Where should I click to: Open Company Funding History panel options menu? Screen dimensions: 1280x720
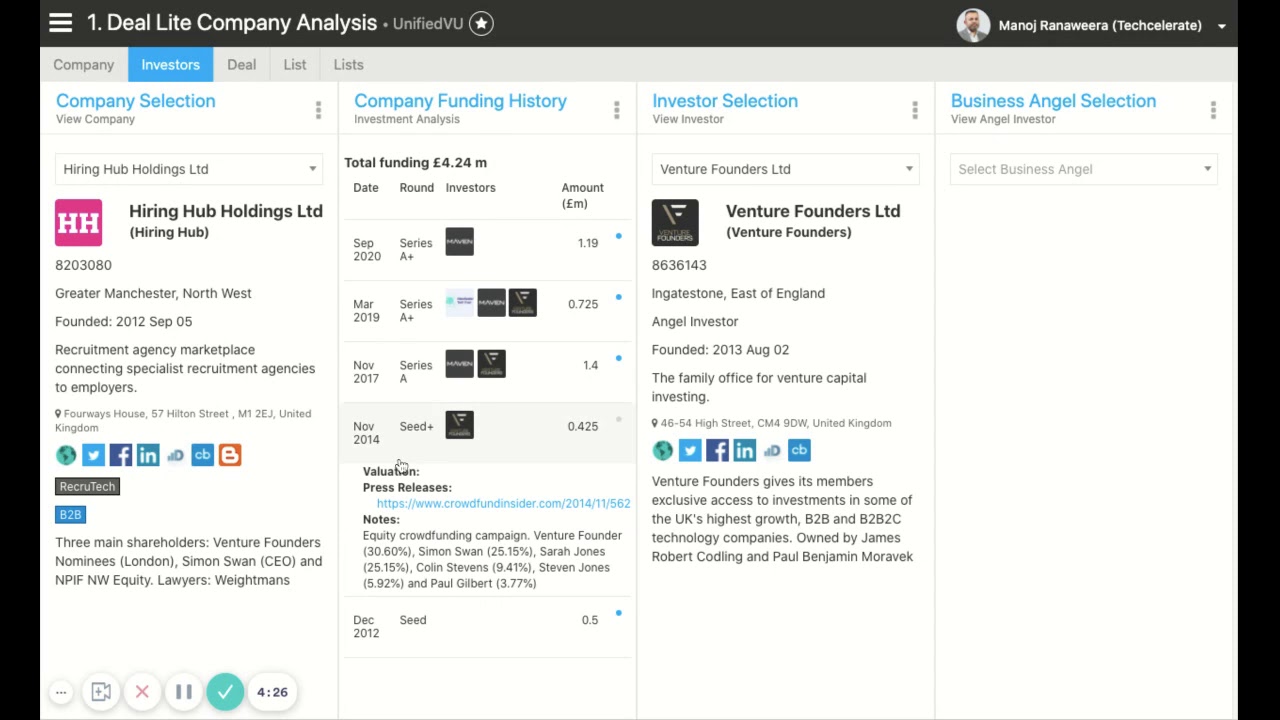pos(616,110)
